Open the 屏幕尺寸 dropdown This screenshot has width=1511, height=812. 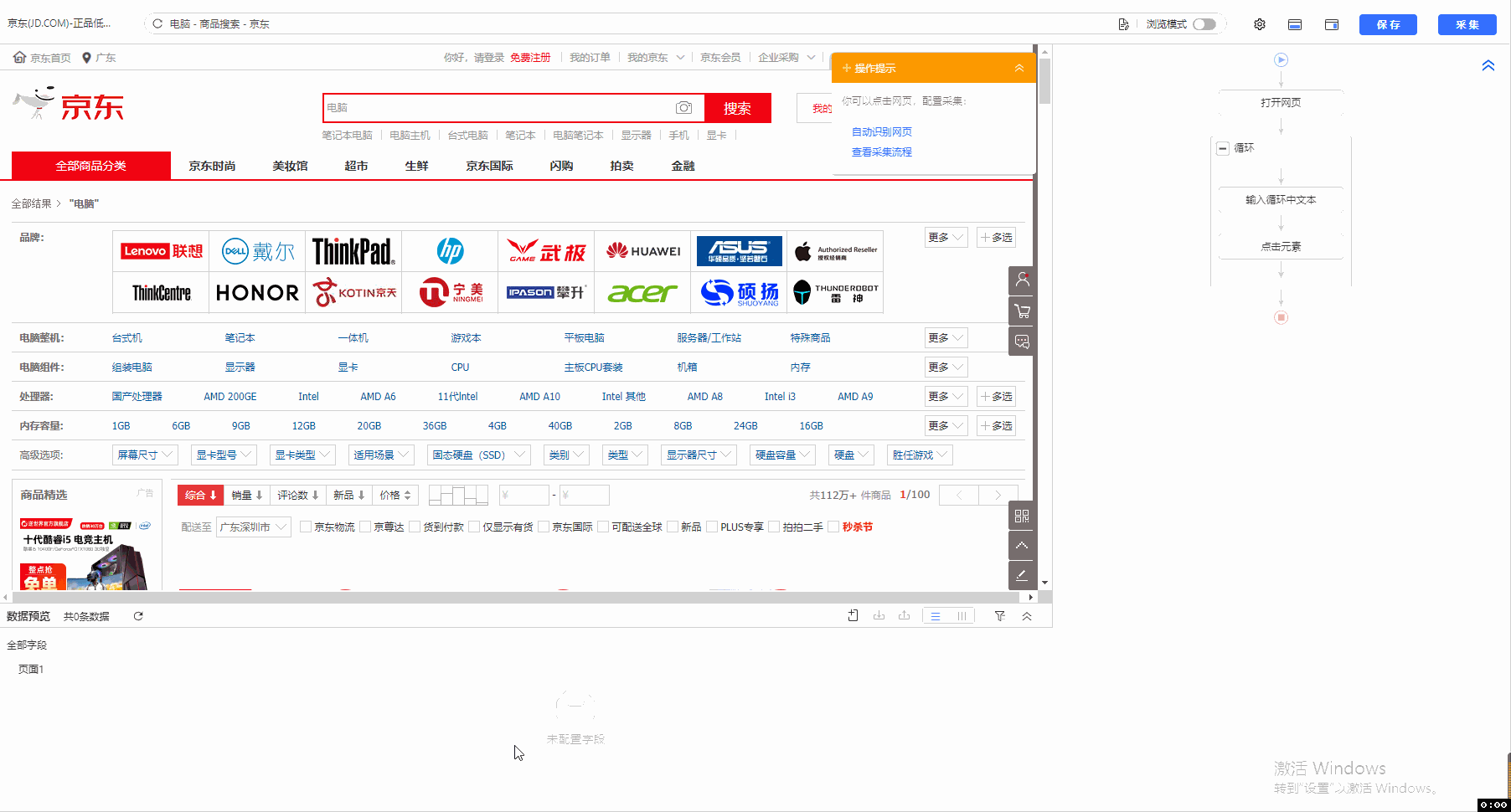[x=146, y=455]
